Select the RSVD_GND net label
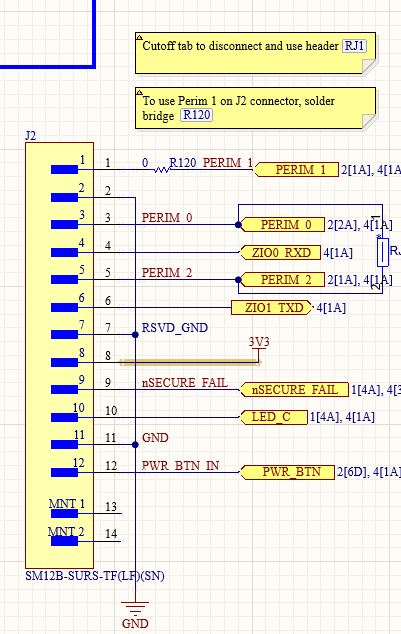 click(x=175, y=328)
